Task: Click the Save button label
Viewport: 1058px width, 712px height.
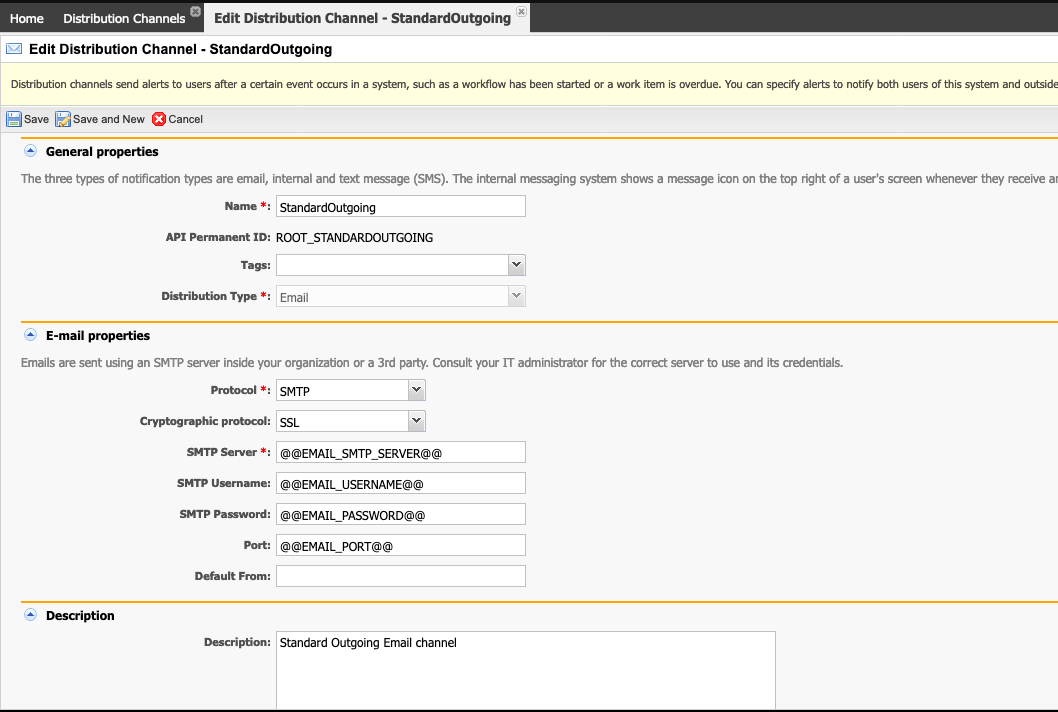Action: tap(36, 119)
